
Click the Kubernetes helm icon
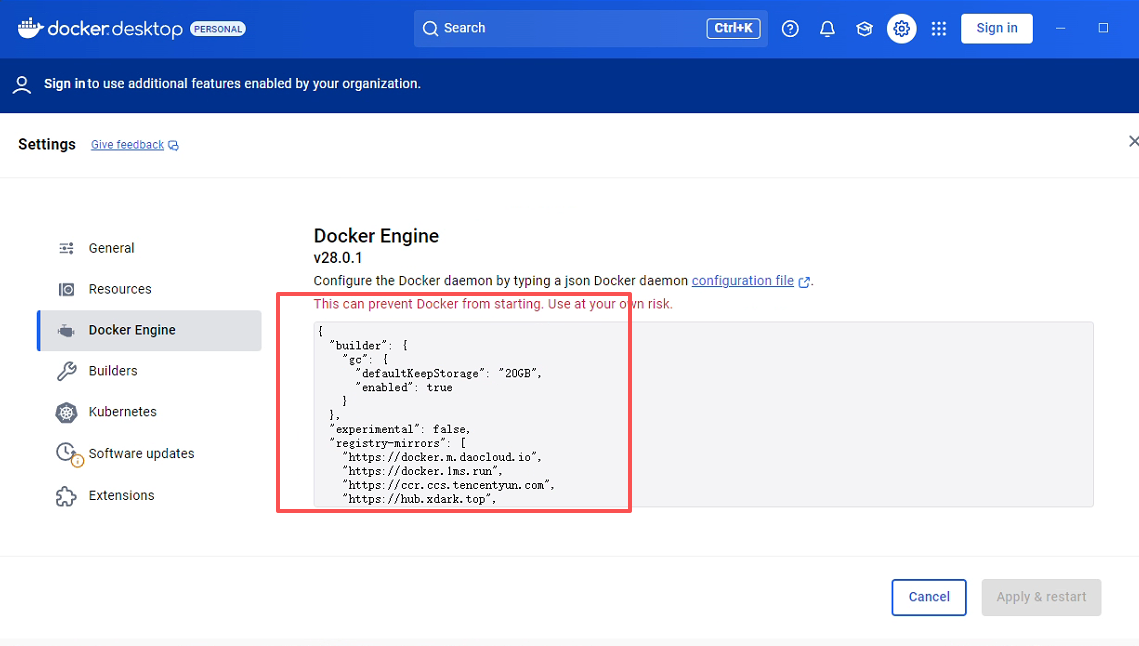66,412
